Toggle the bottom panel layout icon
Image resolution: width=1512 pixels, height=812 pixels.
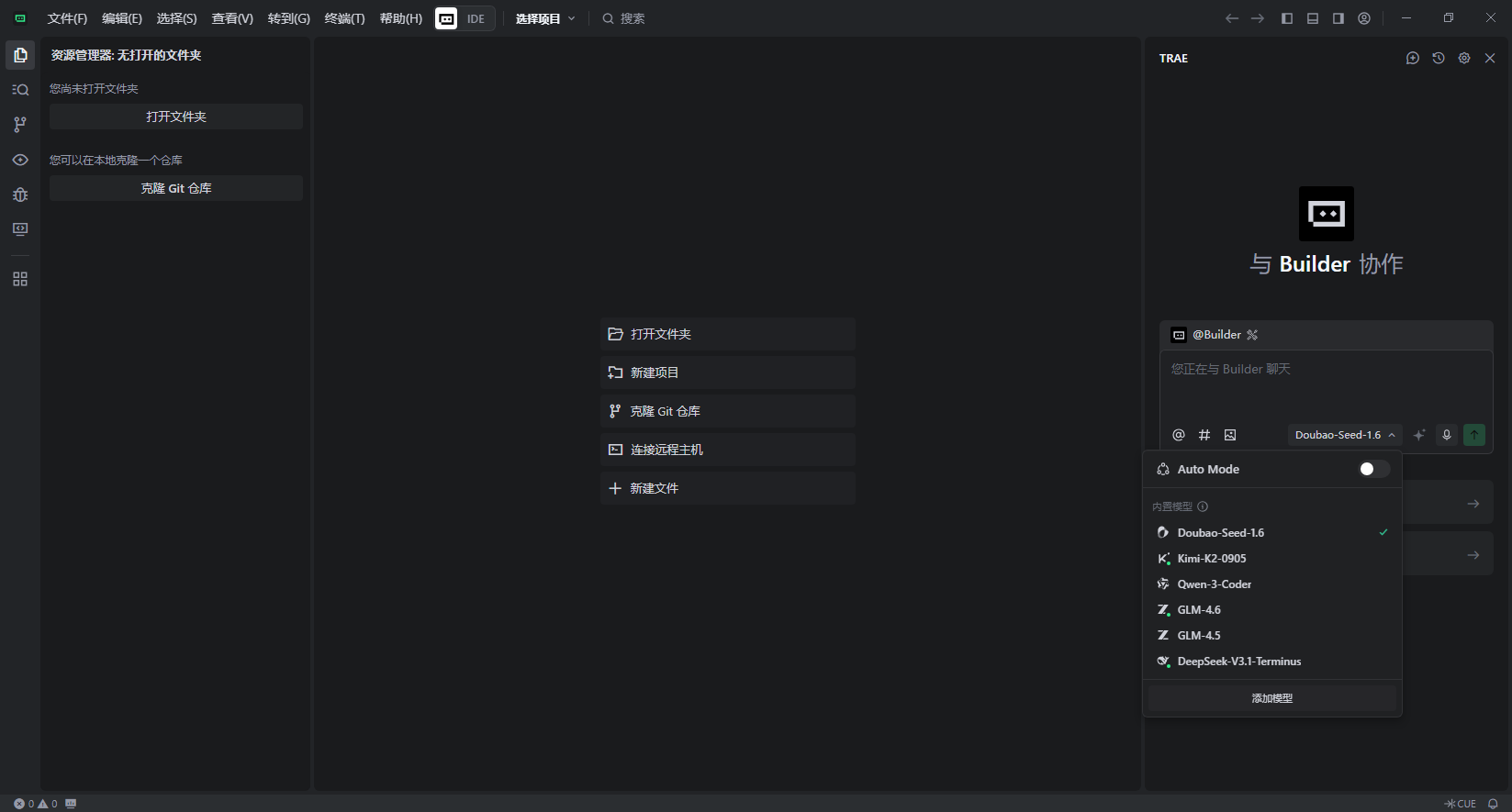(x=1313, y=18)
